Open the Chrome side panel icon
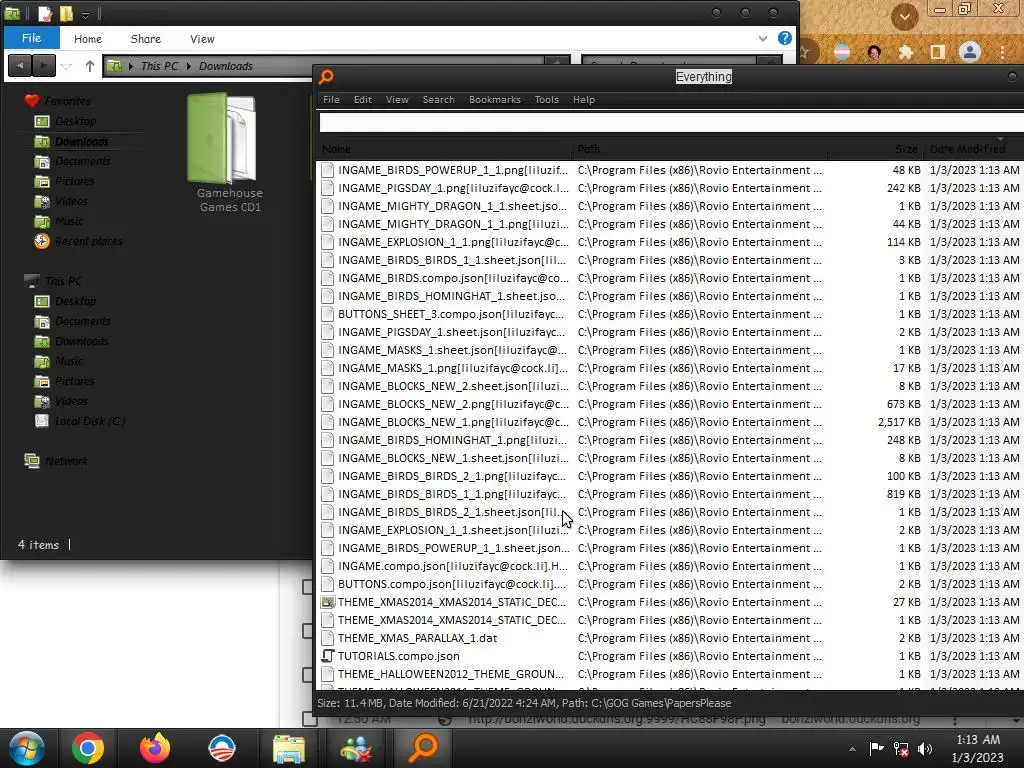This screenshot has width=1024, height=768. 938,52
